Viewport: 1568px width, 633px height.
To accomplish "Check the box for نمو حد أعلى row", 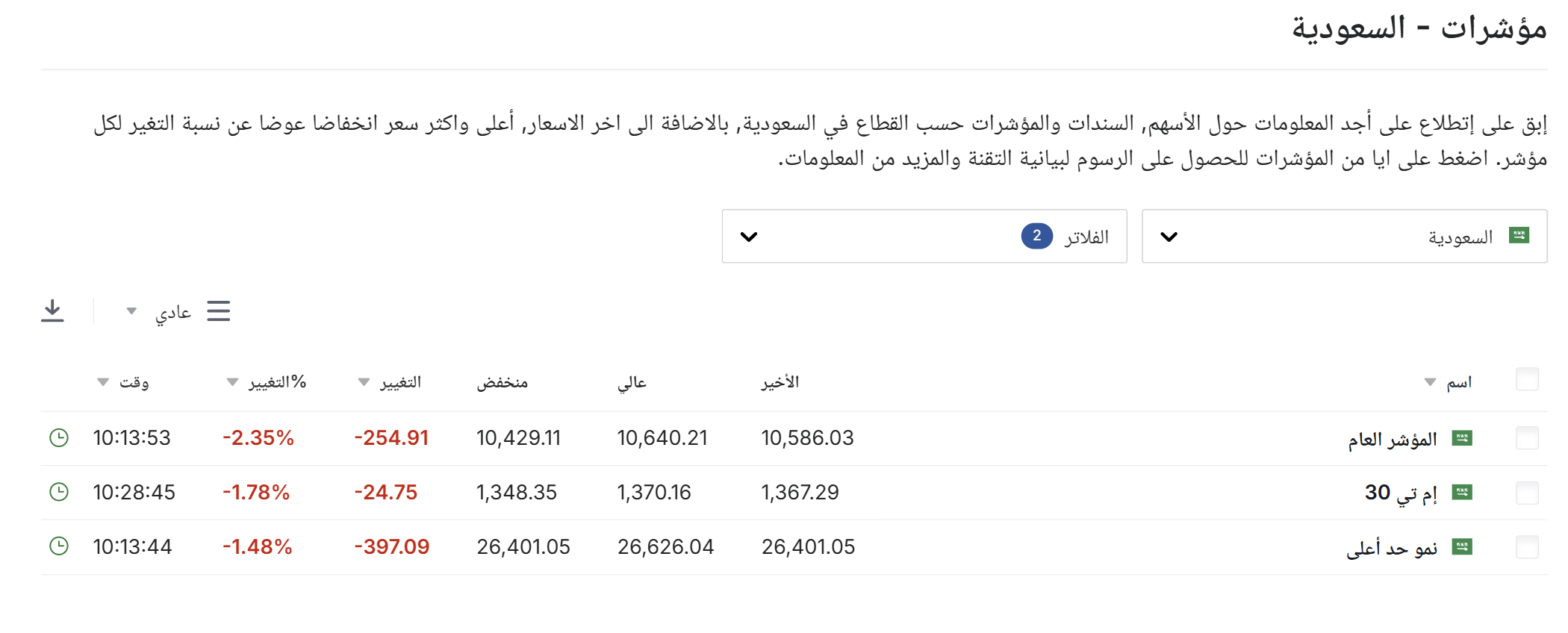I will [1527, 547].
